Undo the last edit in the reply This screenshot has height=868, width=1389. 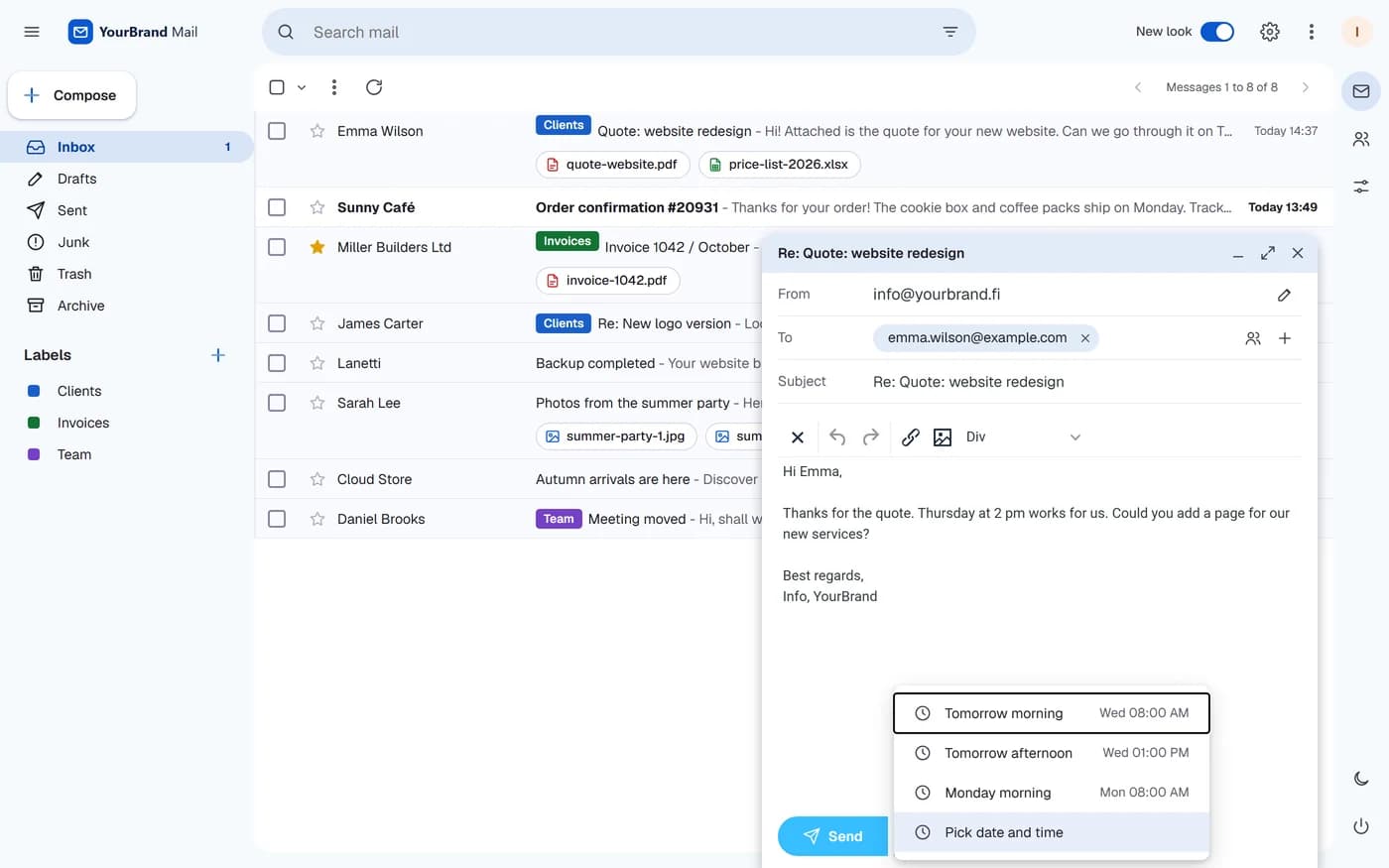(837, 437)
